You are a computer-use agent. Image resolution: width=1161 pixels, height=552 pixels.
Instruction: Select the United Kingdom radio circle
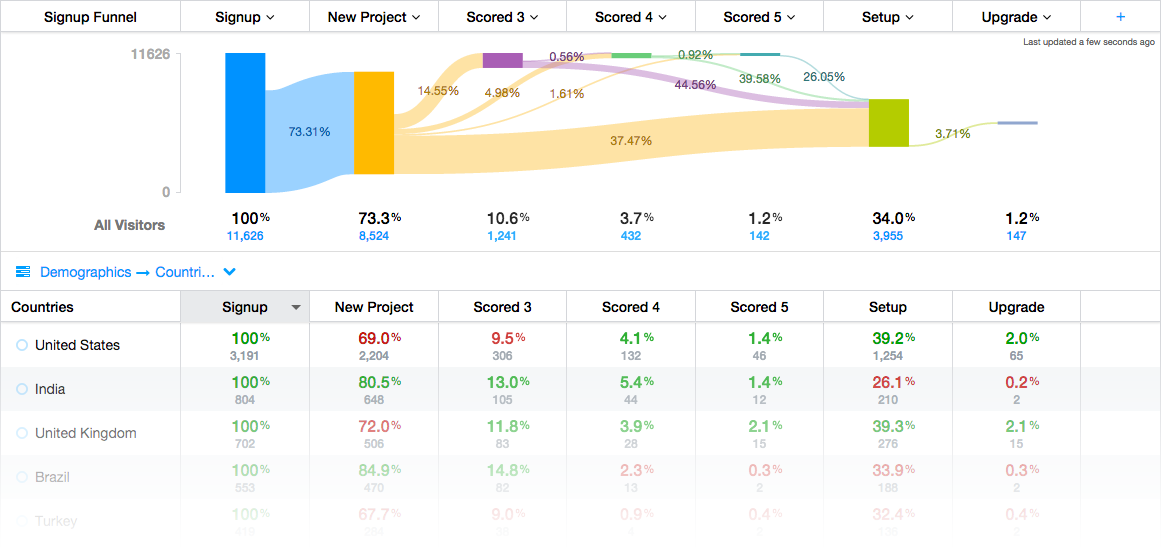point(22,433)
